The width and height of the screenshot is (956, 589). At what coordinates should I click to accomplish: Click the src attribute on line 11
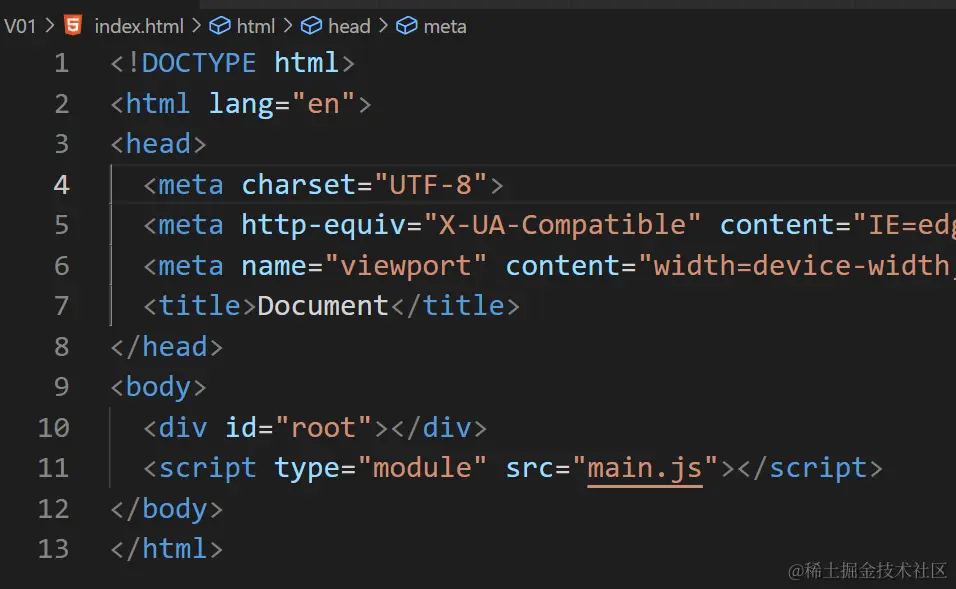click(530, 468)
